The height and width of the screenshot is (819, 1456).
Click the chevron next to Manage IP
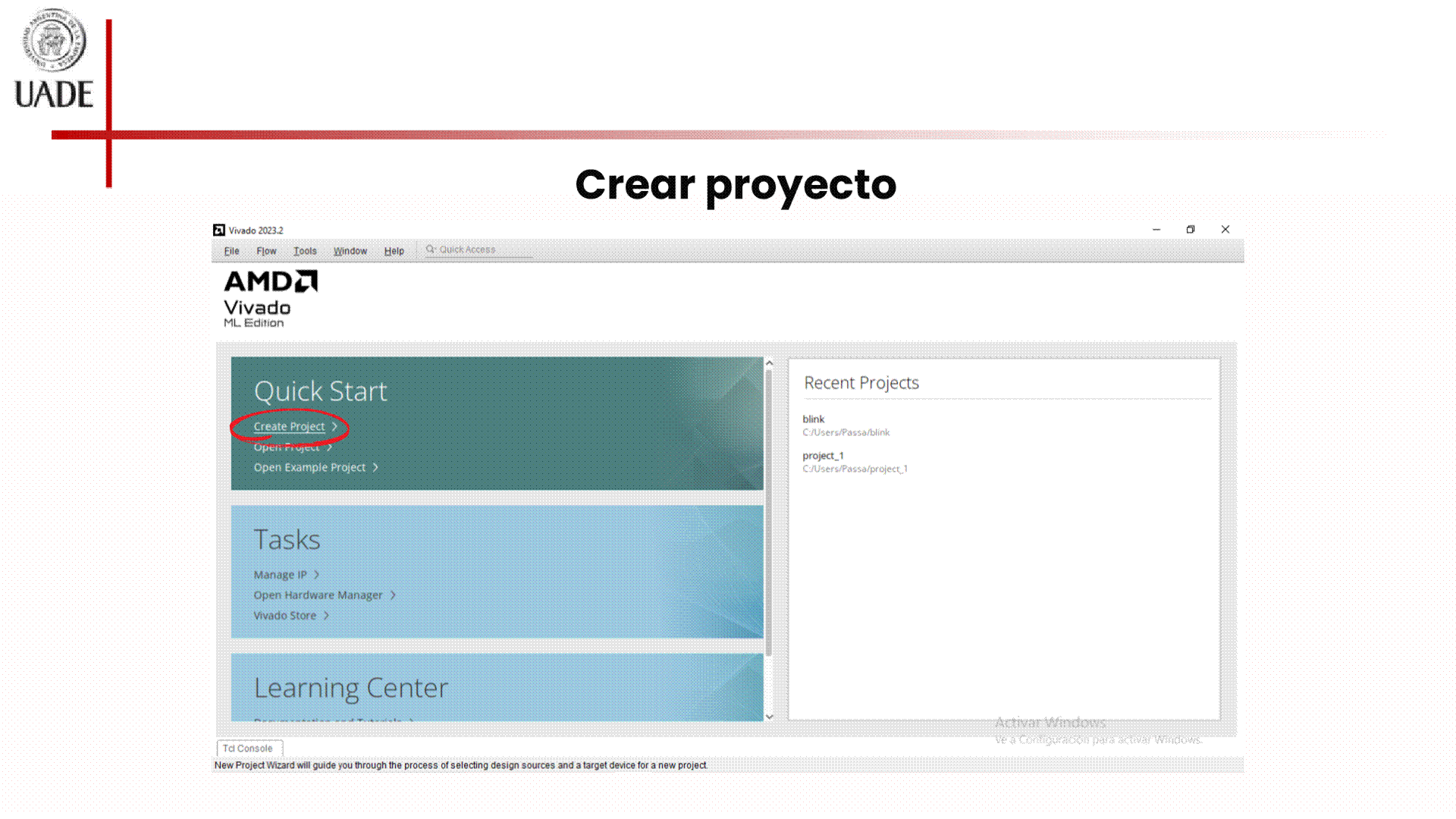click(317, 575)
